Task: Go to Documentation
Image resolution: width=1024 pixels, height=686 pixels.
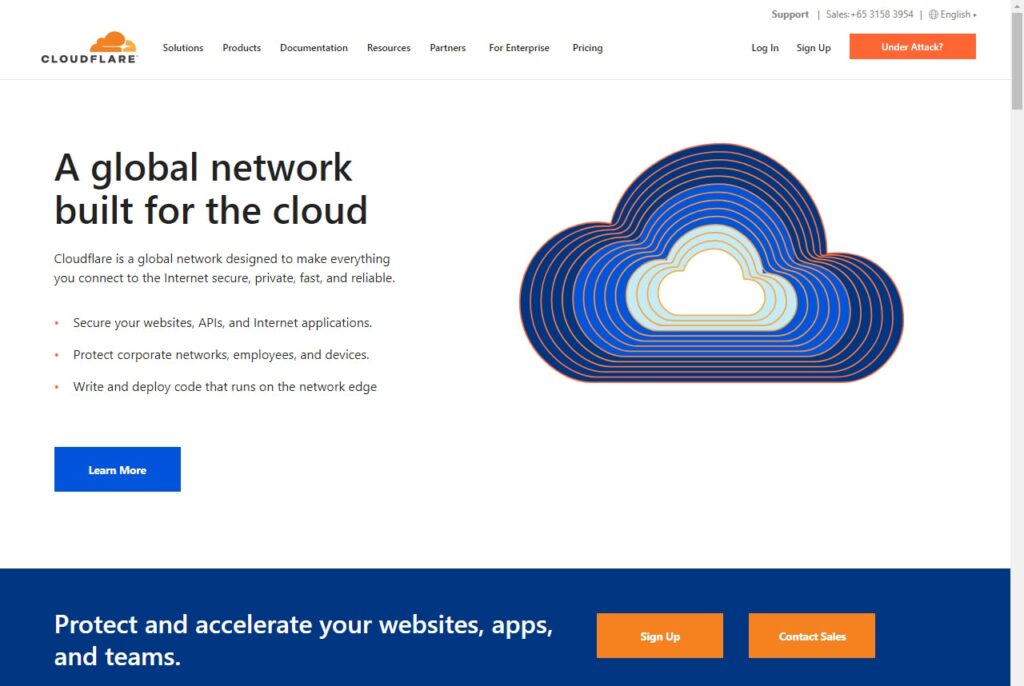Action: pyautogui.click(x=313, y=48)
